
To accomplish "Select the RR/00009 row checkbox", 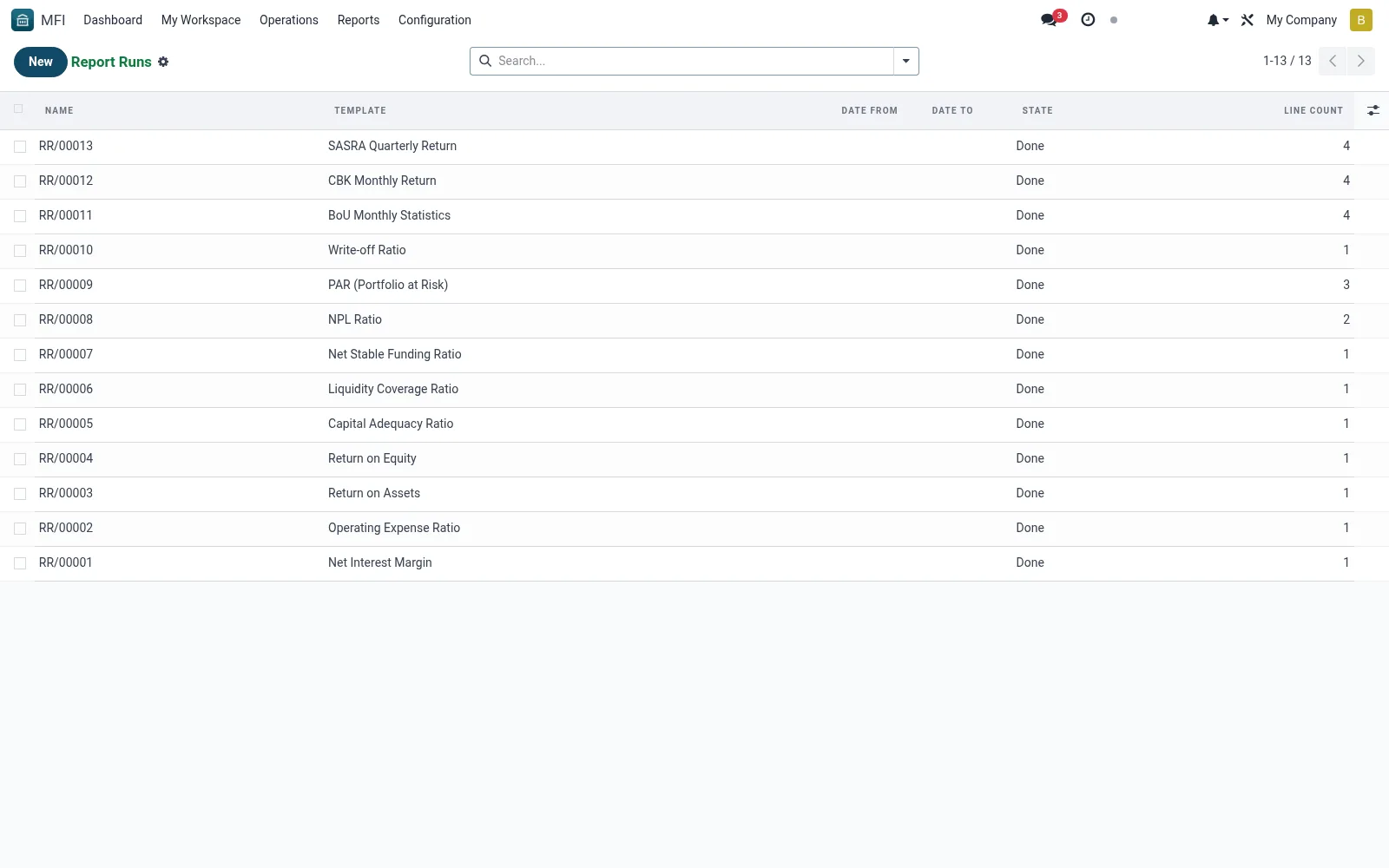I will pyautogui.click(x=20, y=286).
